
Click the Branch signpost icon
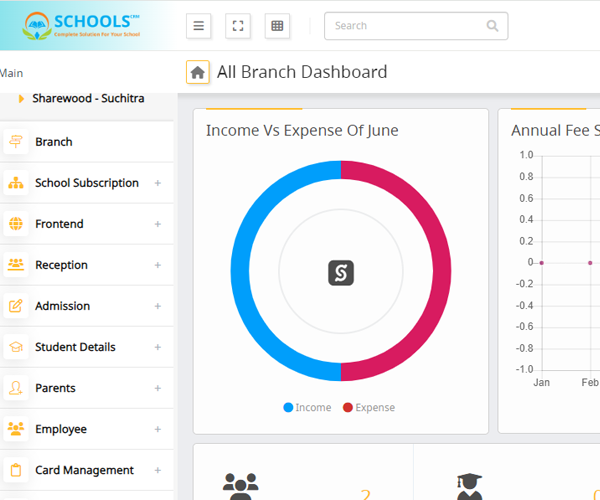16,142
